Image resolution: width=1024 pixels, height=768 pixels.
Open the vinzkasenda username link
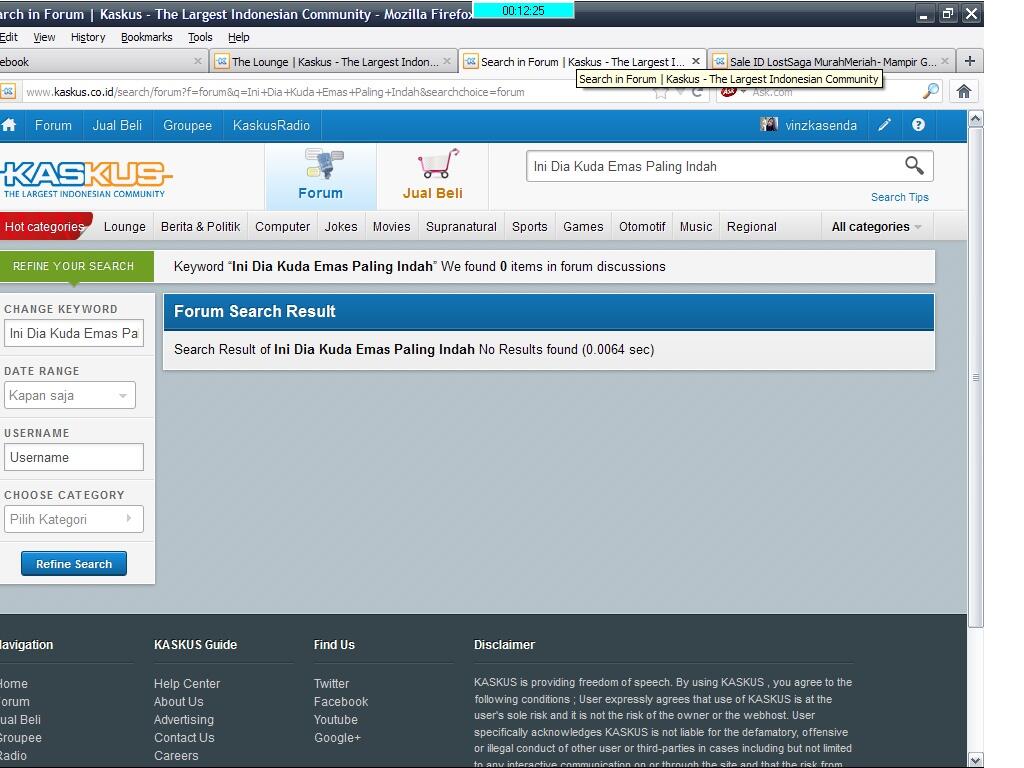821,125
